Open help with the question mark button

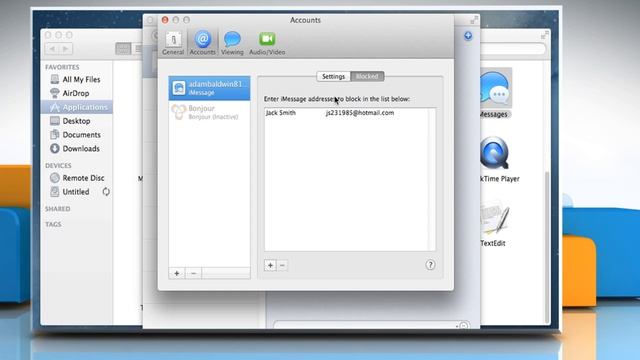(430, 265)
